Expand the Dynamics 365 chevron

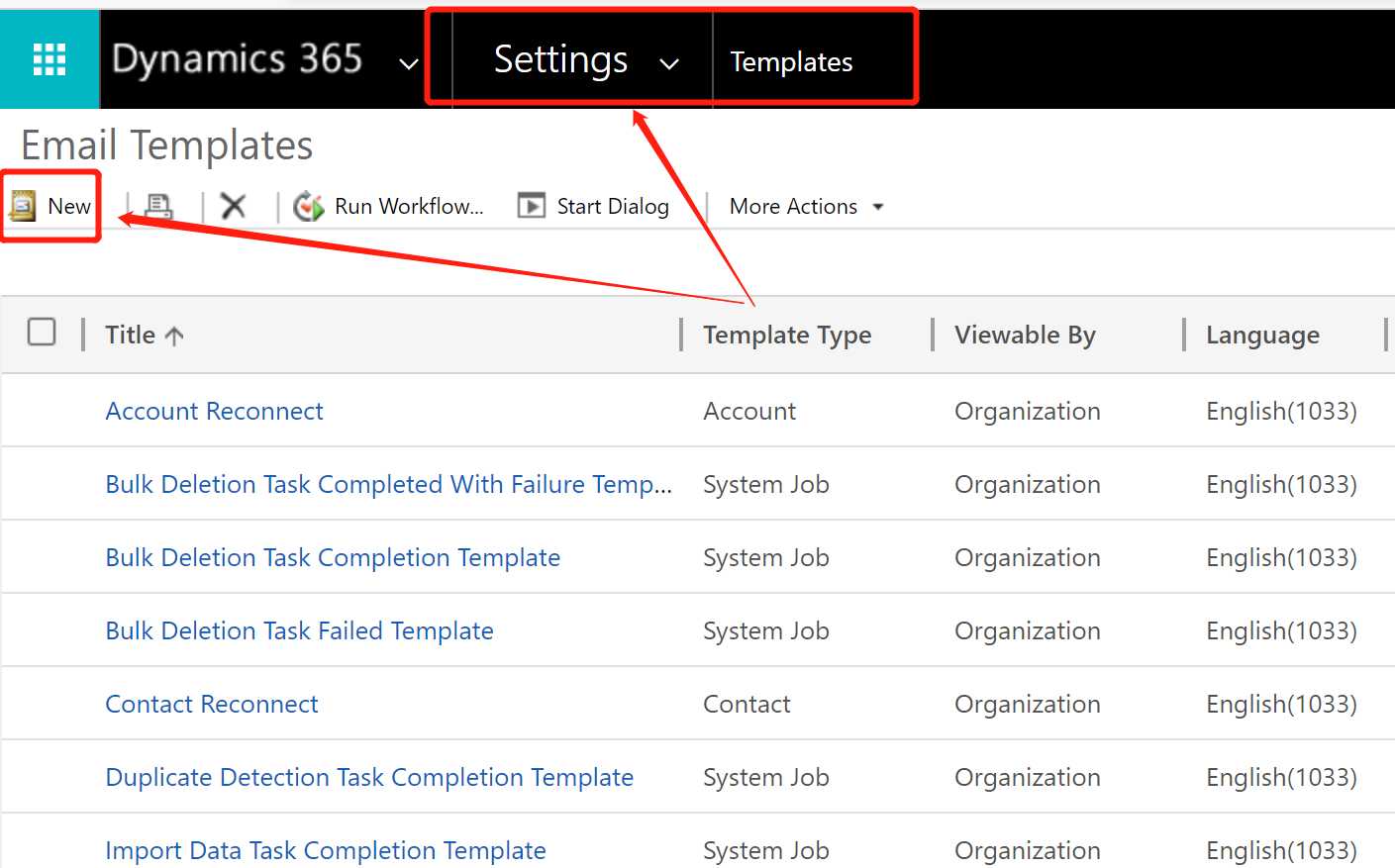[x=408, y=64]
